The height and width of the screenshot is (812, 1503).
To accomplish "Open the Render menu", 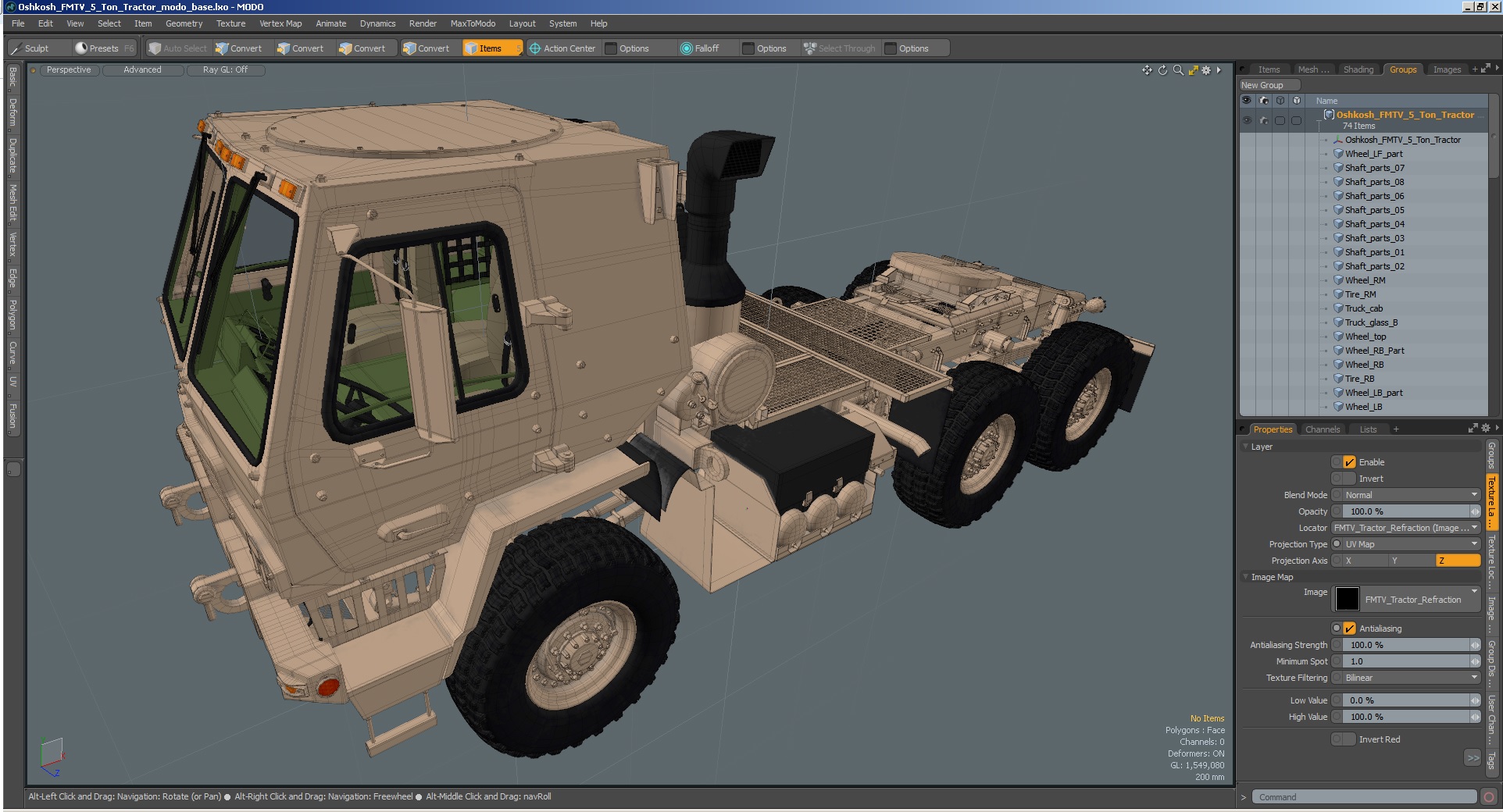I will [423, 23].
